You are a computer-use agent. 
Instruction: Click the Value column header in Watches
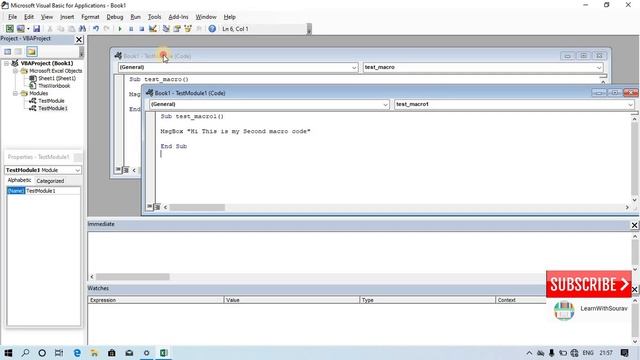(x=291, y=300)
